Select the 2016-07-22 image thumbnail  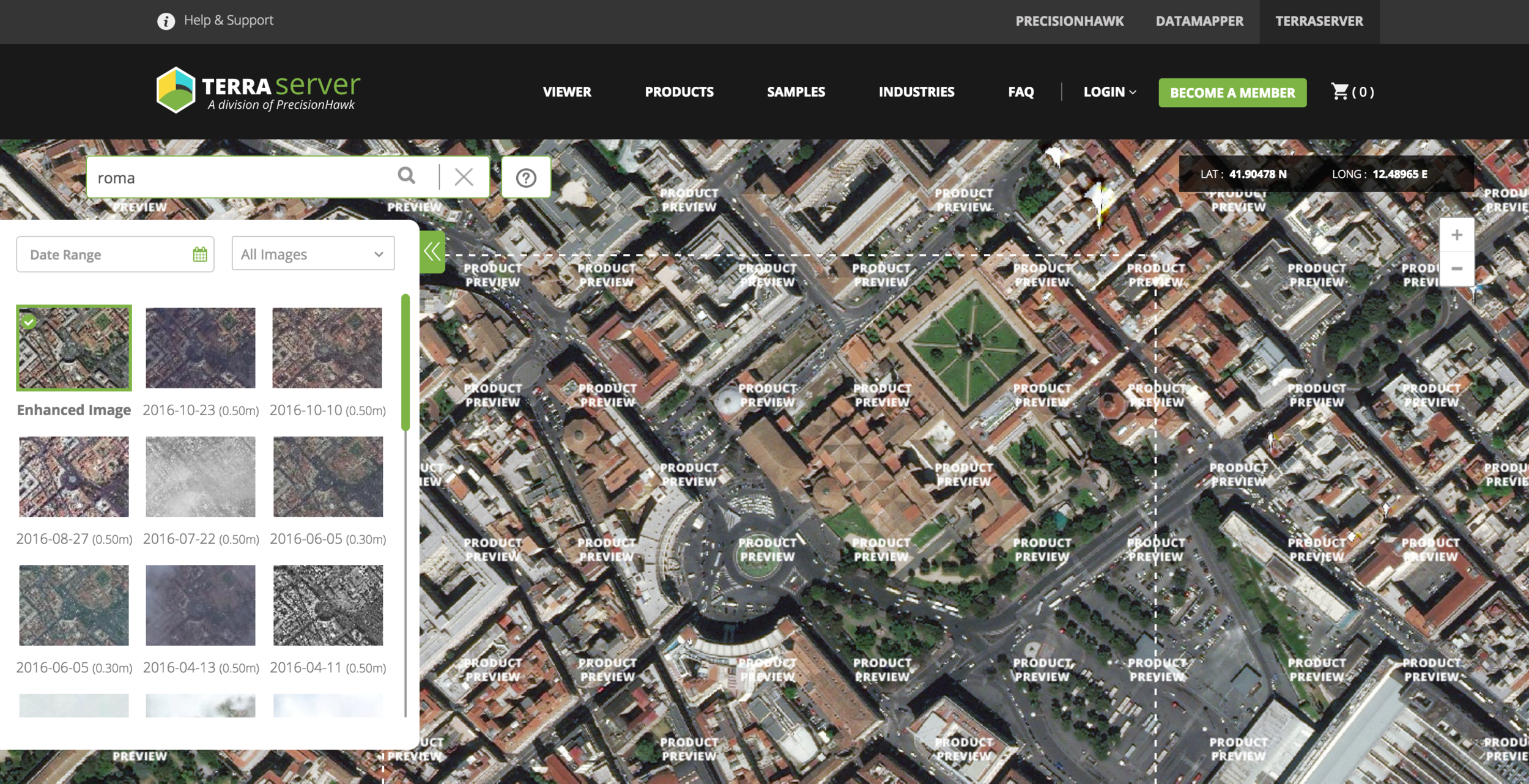coord(201,477)
